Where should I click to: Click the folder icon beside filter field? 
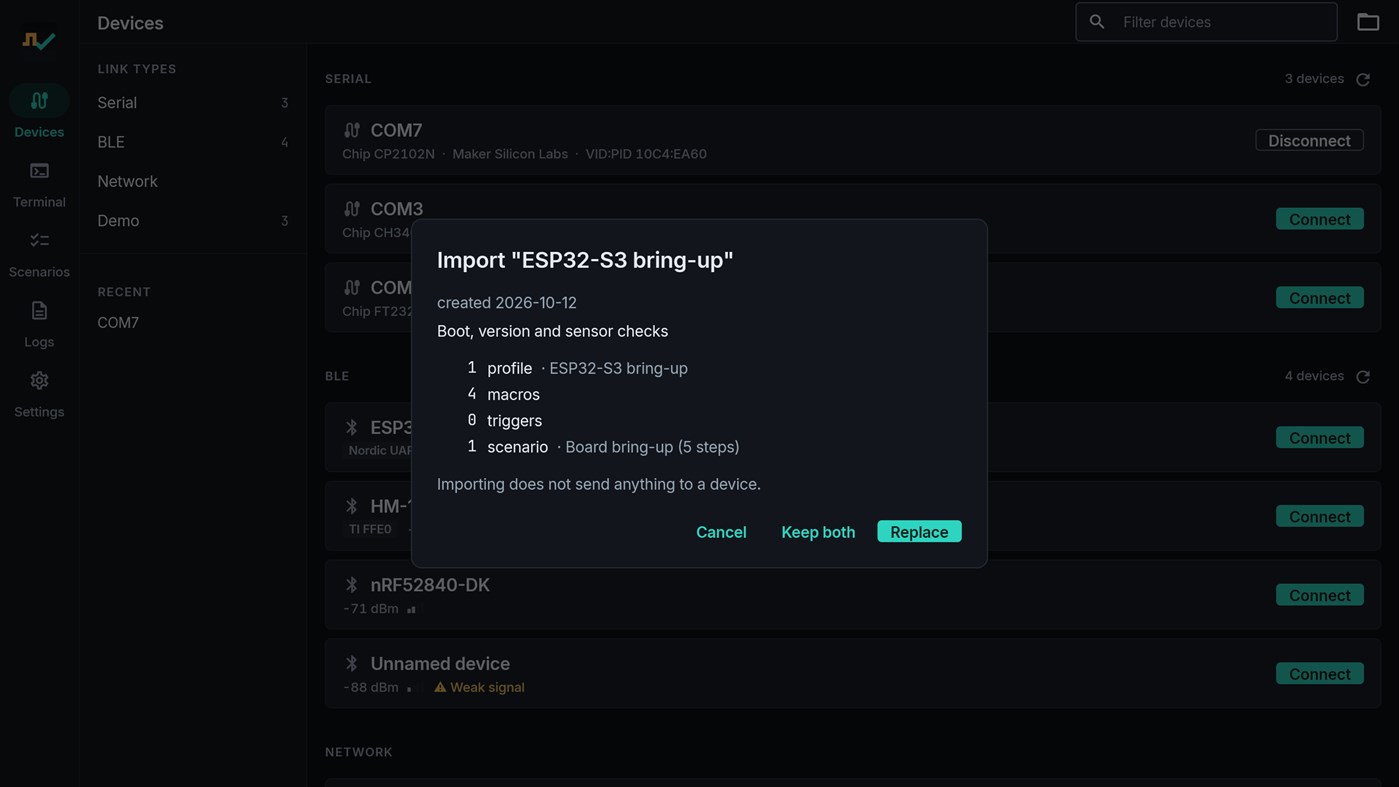[1368, 21]
